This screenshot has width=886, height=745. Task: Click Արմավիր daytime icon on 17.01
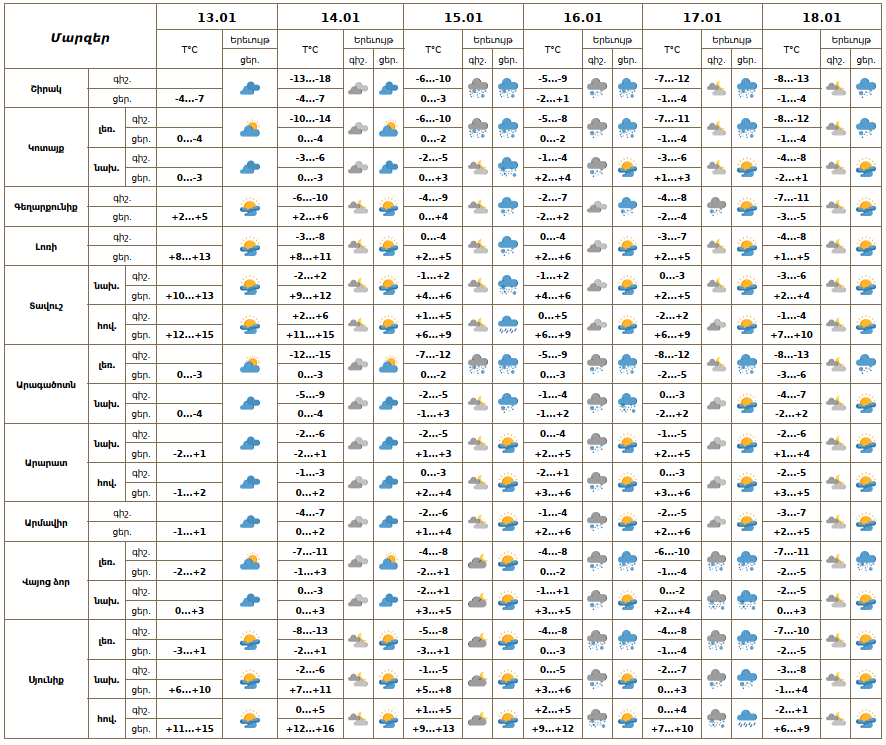(x=746, y=522)
